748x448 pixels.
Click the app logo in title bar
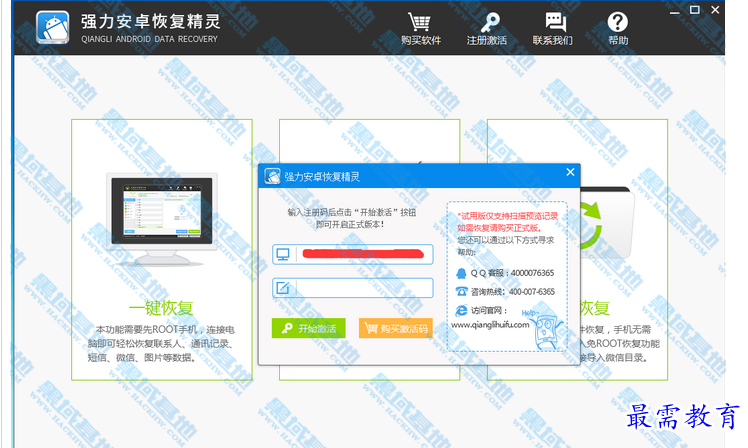click(52, 27)
